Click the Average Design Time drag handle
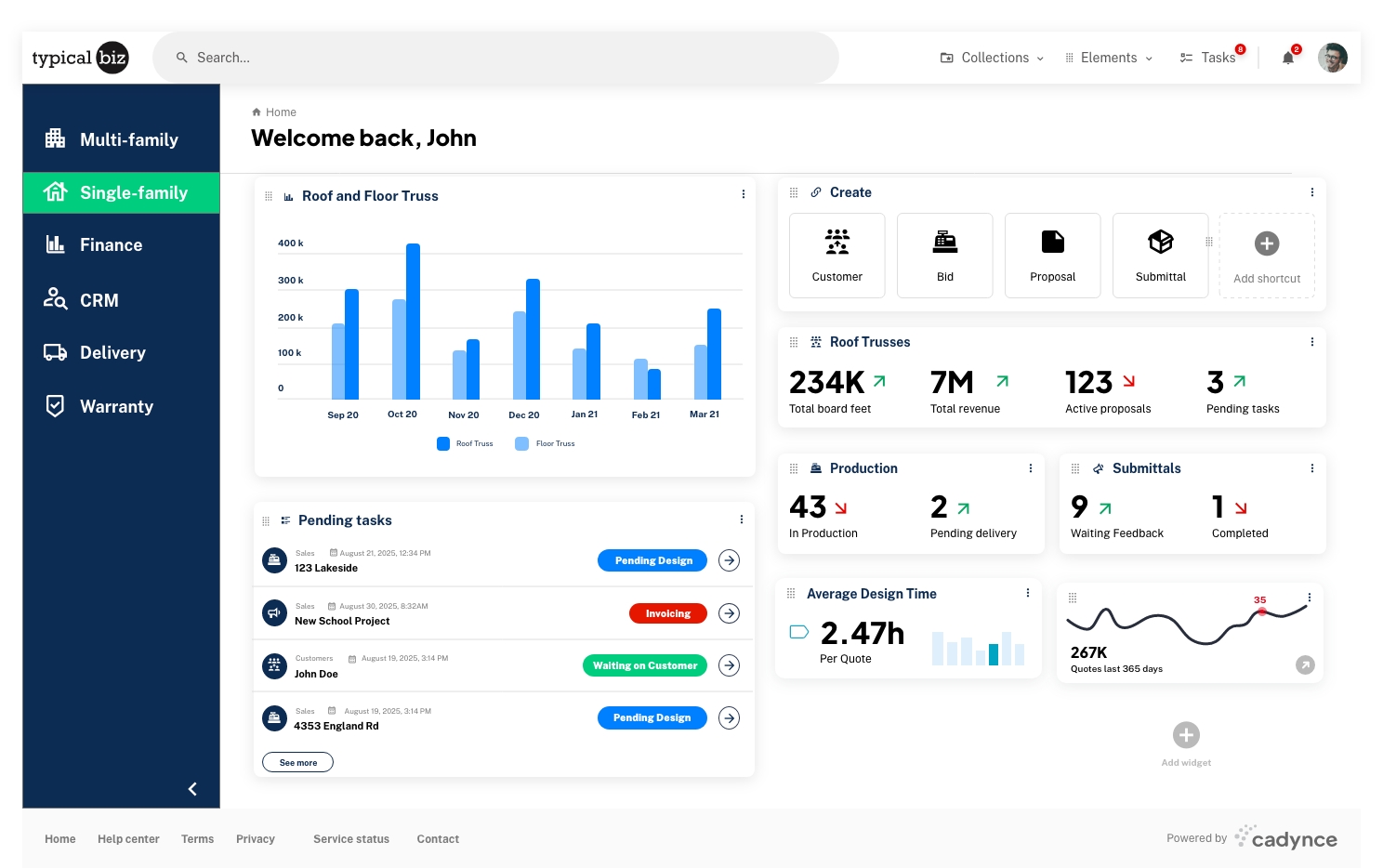 coord(791,594)
